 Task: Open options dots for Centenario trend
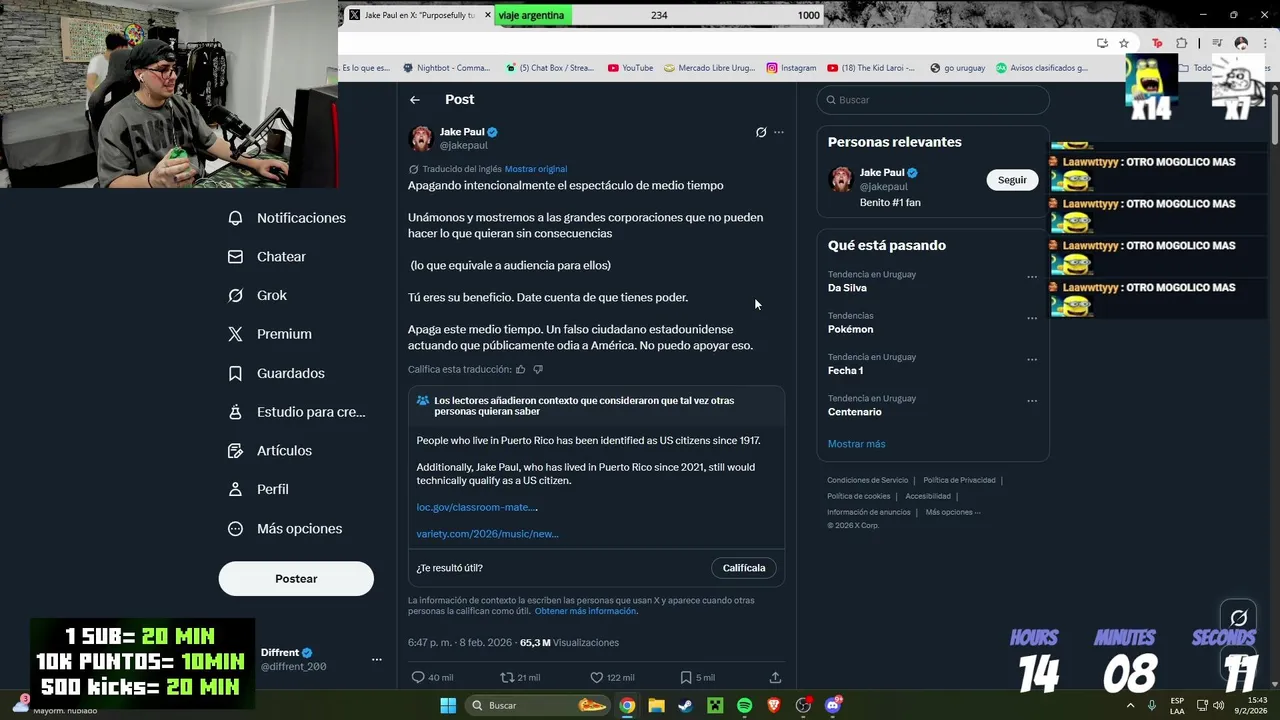pyautogui.click(x=1032, y=401)
